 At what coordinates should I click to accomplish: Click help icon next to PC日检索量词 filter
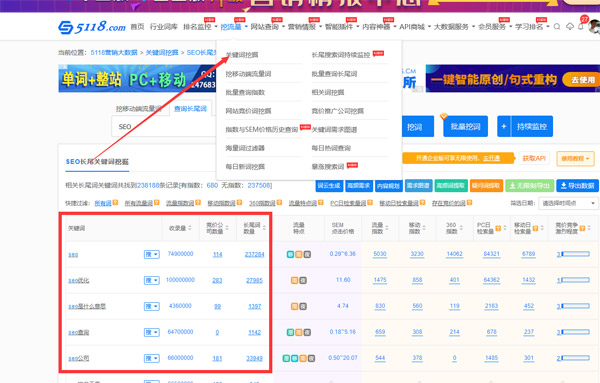tap(369, 203)
